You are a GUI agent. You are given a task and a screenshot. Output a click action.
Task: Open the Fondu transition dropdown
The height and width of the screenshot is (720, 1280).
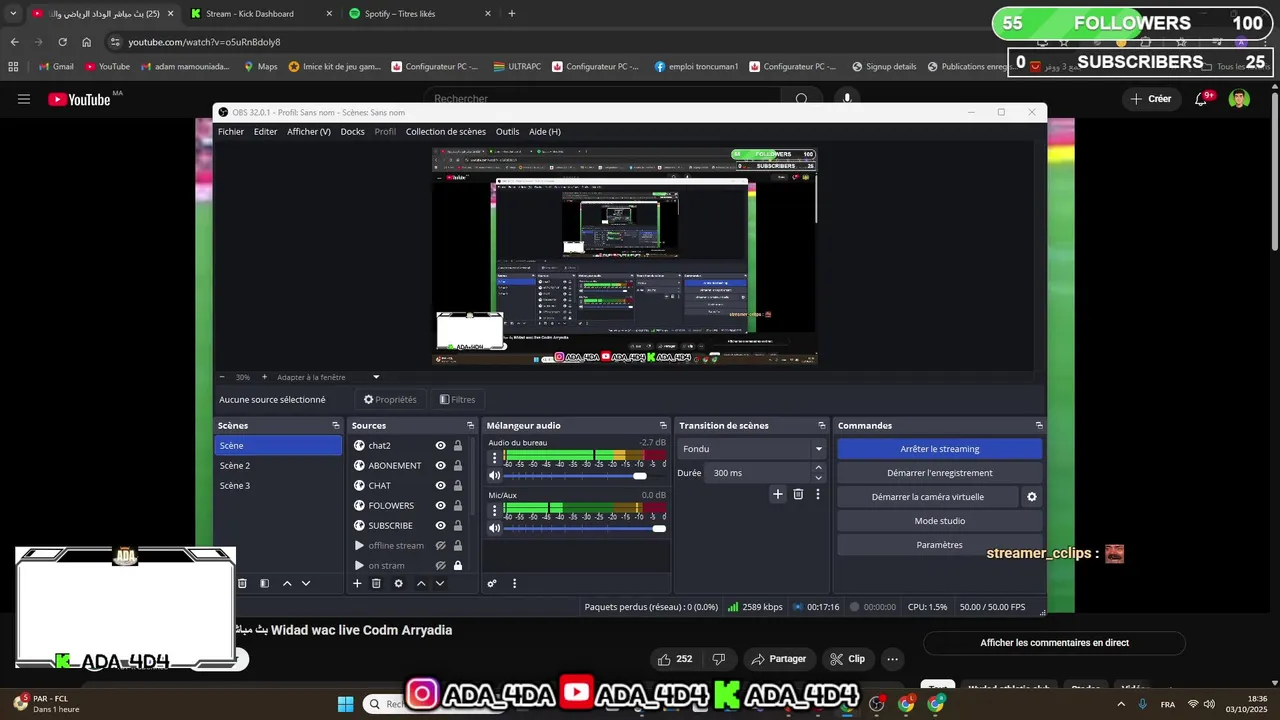751,449
